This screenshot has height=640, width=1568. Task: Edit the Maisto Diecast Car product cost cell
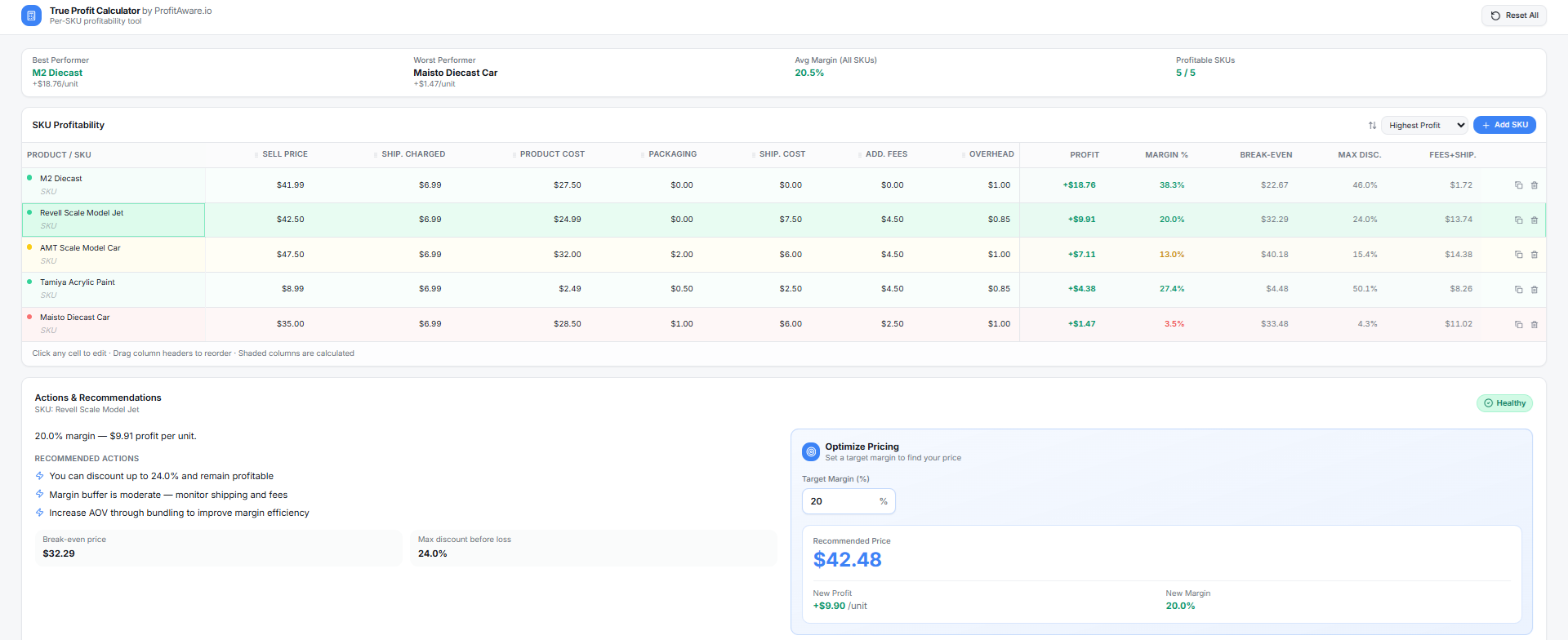coord(567,324)
